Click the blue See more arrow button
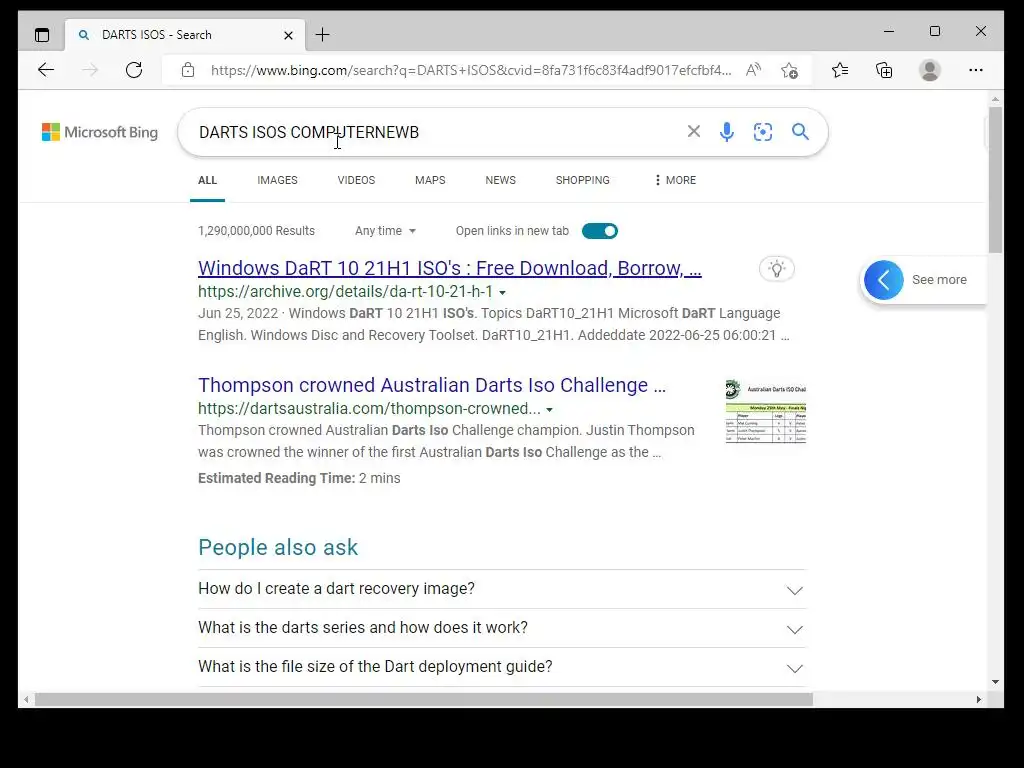The width and height of the screenshot is (1024, 768). [x=884, y=280]
